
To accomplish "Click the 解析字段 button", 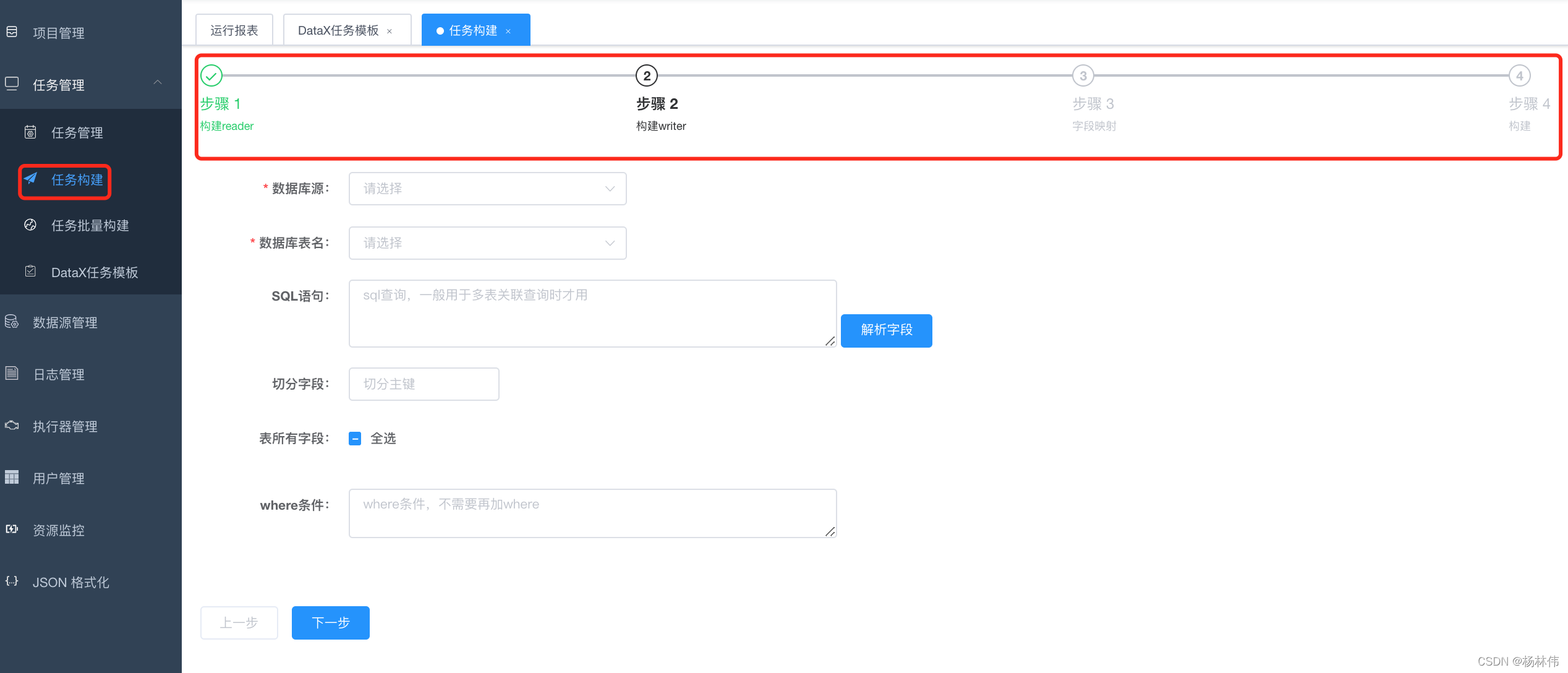I will 886,330.
